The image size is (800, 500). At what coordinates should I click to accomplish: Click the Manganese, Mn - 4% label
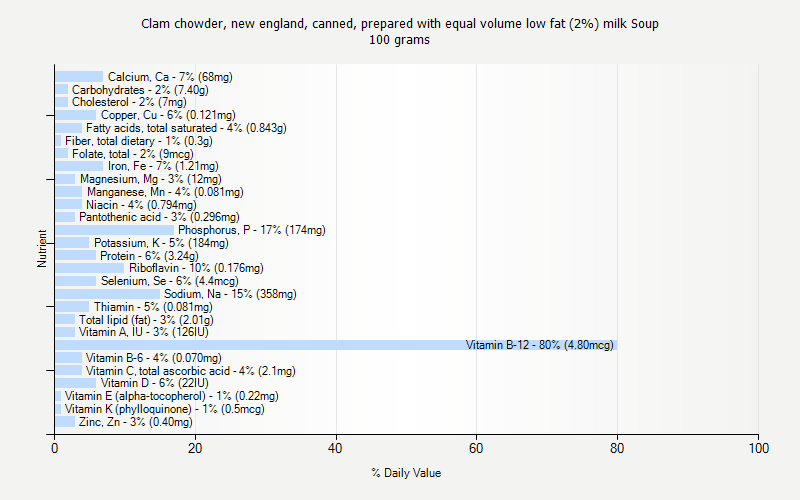[x=165, y=192]
